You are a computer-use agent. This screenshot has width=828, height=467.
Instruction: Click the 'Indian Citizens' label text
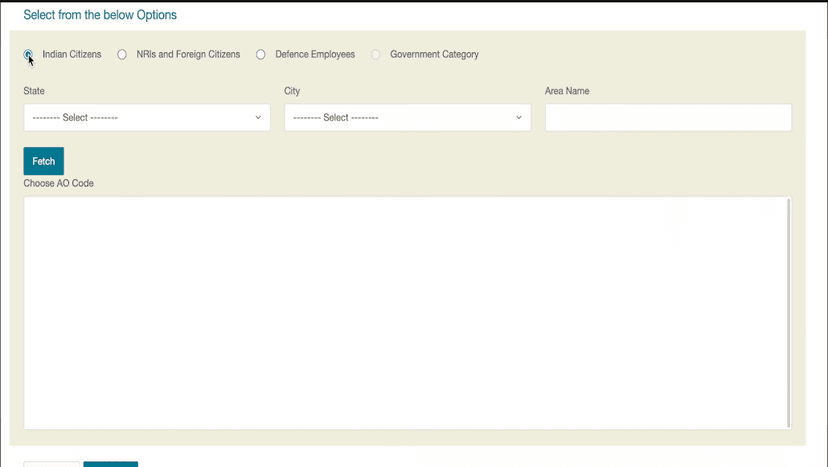[72, 55]
